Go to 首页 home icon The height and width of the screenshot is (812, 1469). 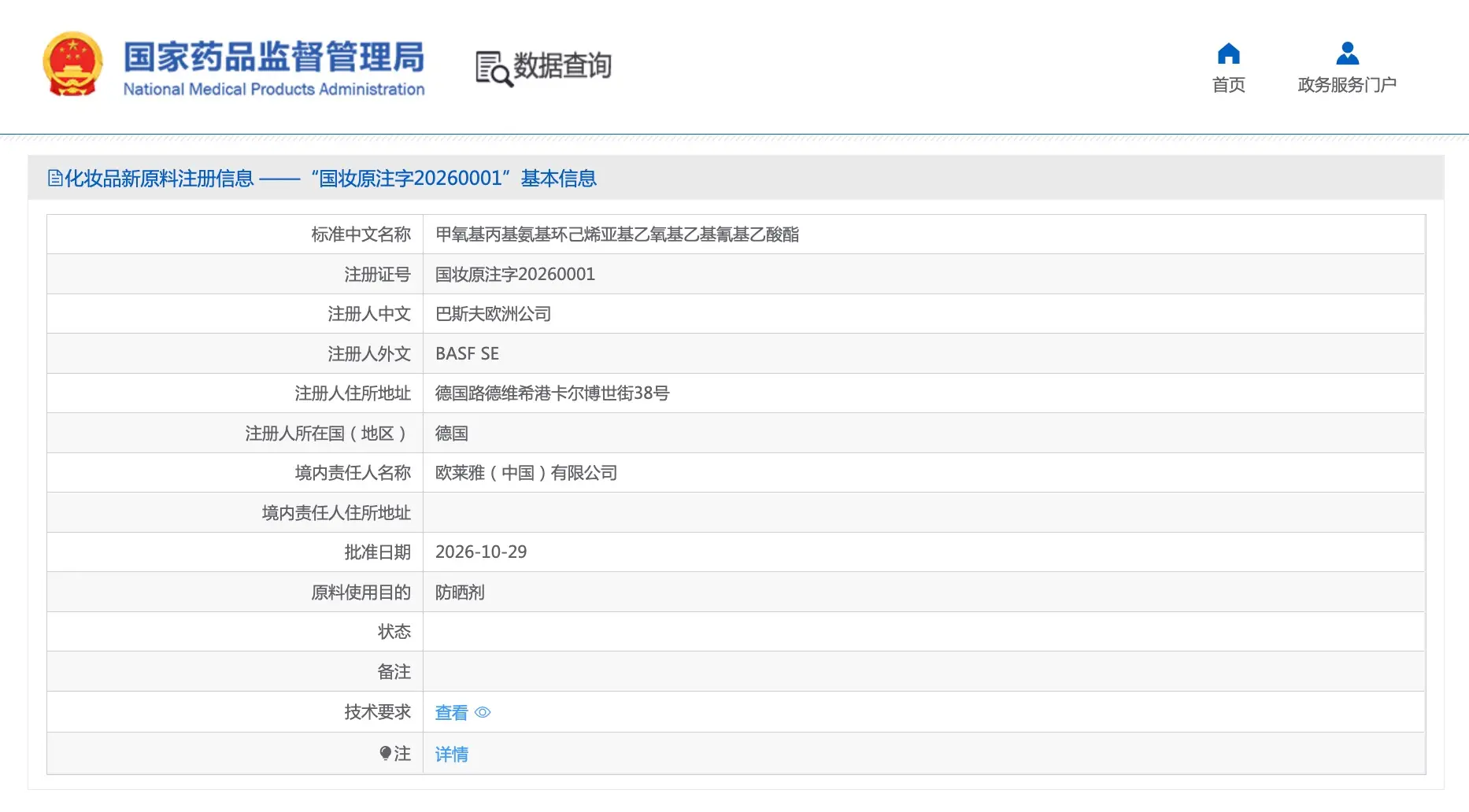pos(1228,54)
